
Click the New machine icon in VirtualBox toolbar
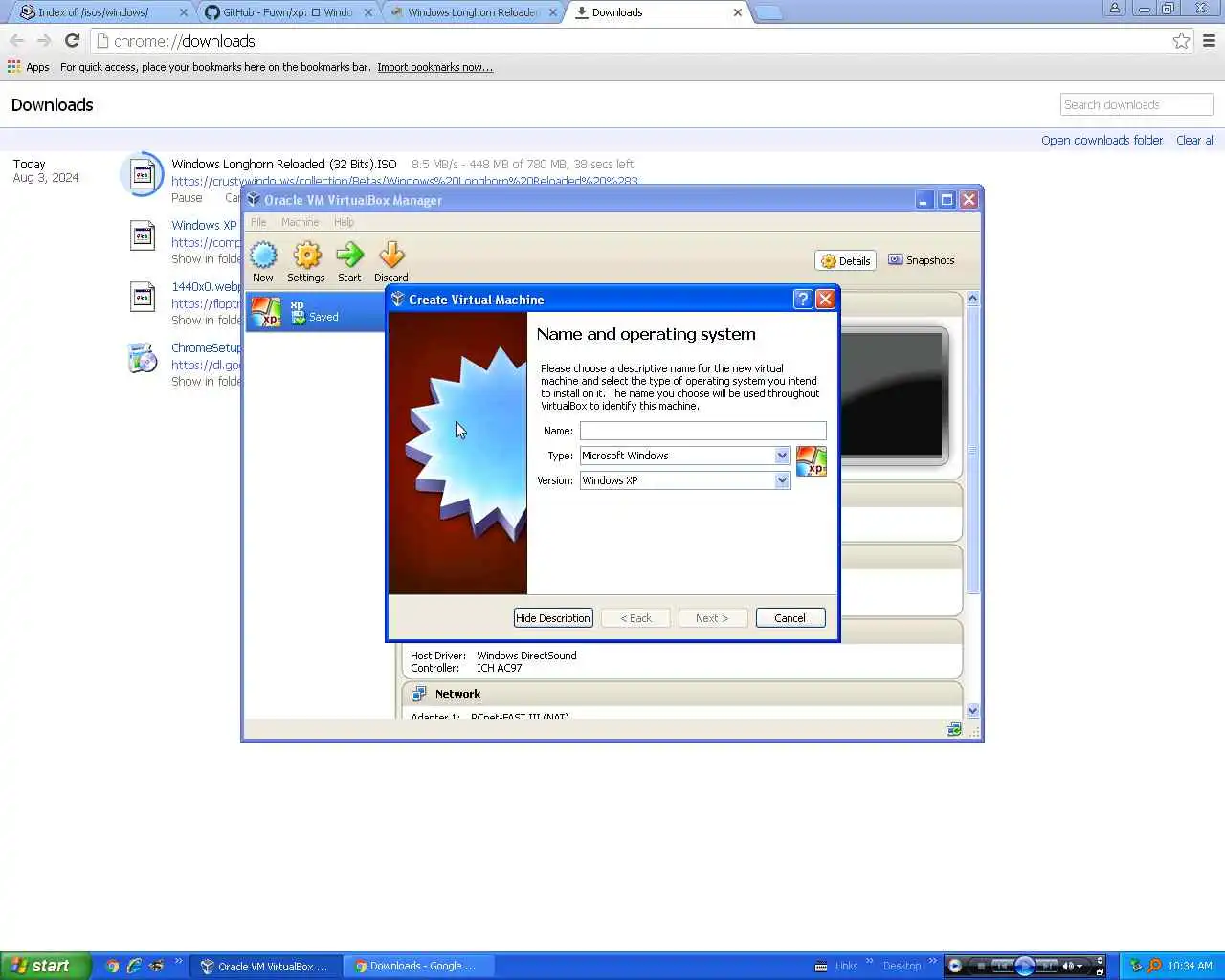point(263,261)
